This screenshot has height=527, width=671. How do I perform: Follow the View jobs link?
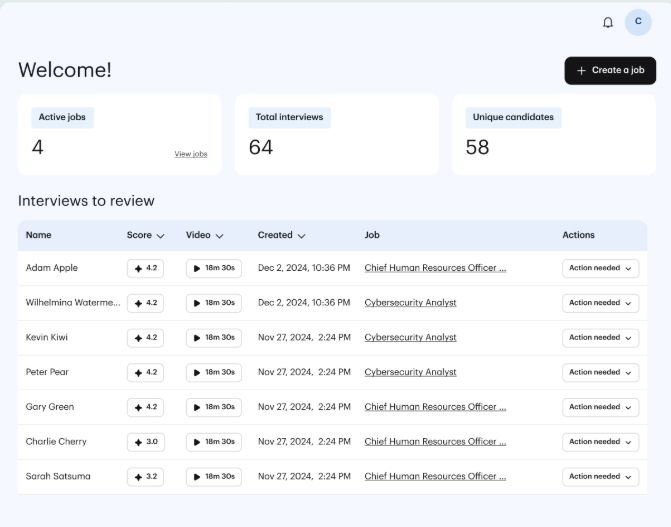(x=191, y=154)
